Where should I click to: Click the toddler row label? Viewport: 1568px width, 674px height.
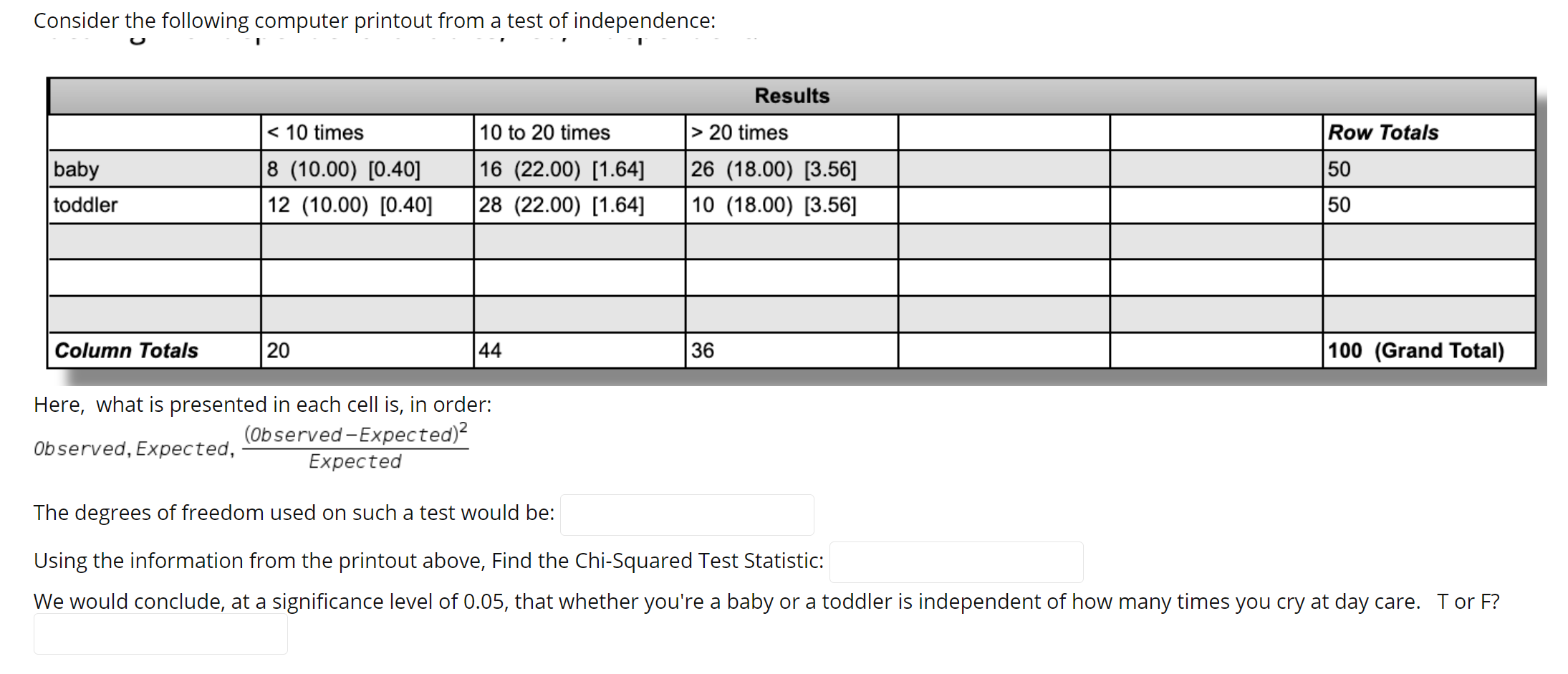[85, 205]
